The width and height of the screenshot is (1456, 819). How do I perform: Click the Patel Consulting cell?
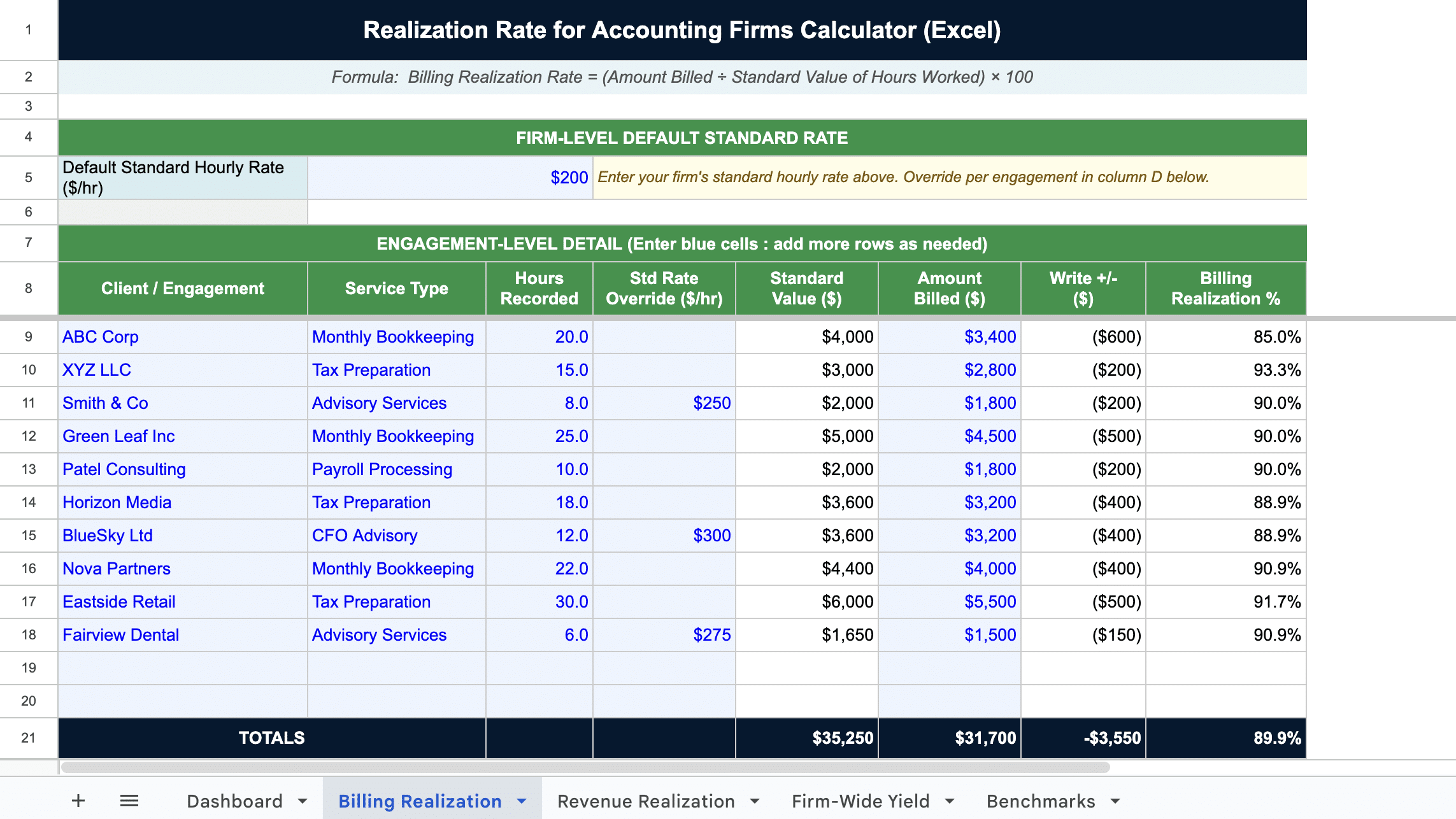pyautogui.click(x=183, y=469)
